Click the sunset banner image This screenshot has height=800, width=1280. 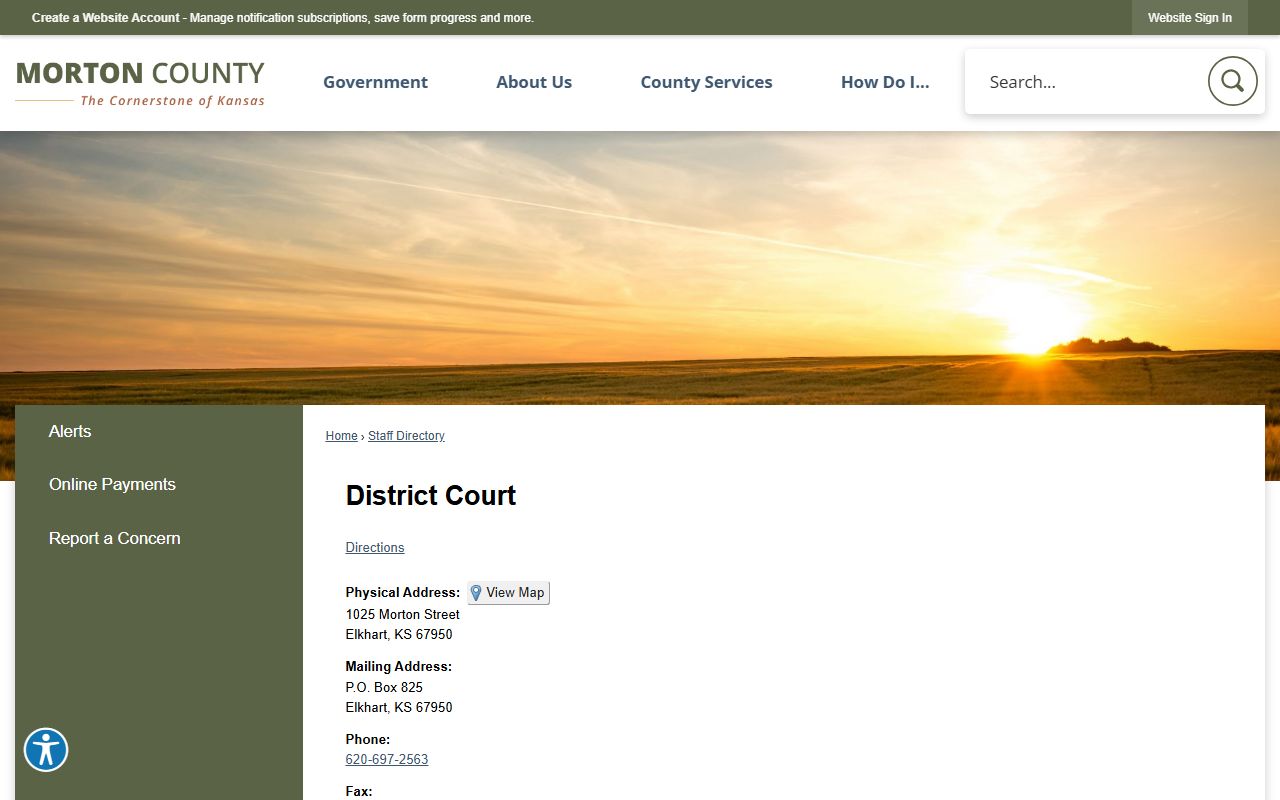640,267
